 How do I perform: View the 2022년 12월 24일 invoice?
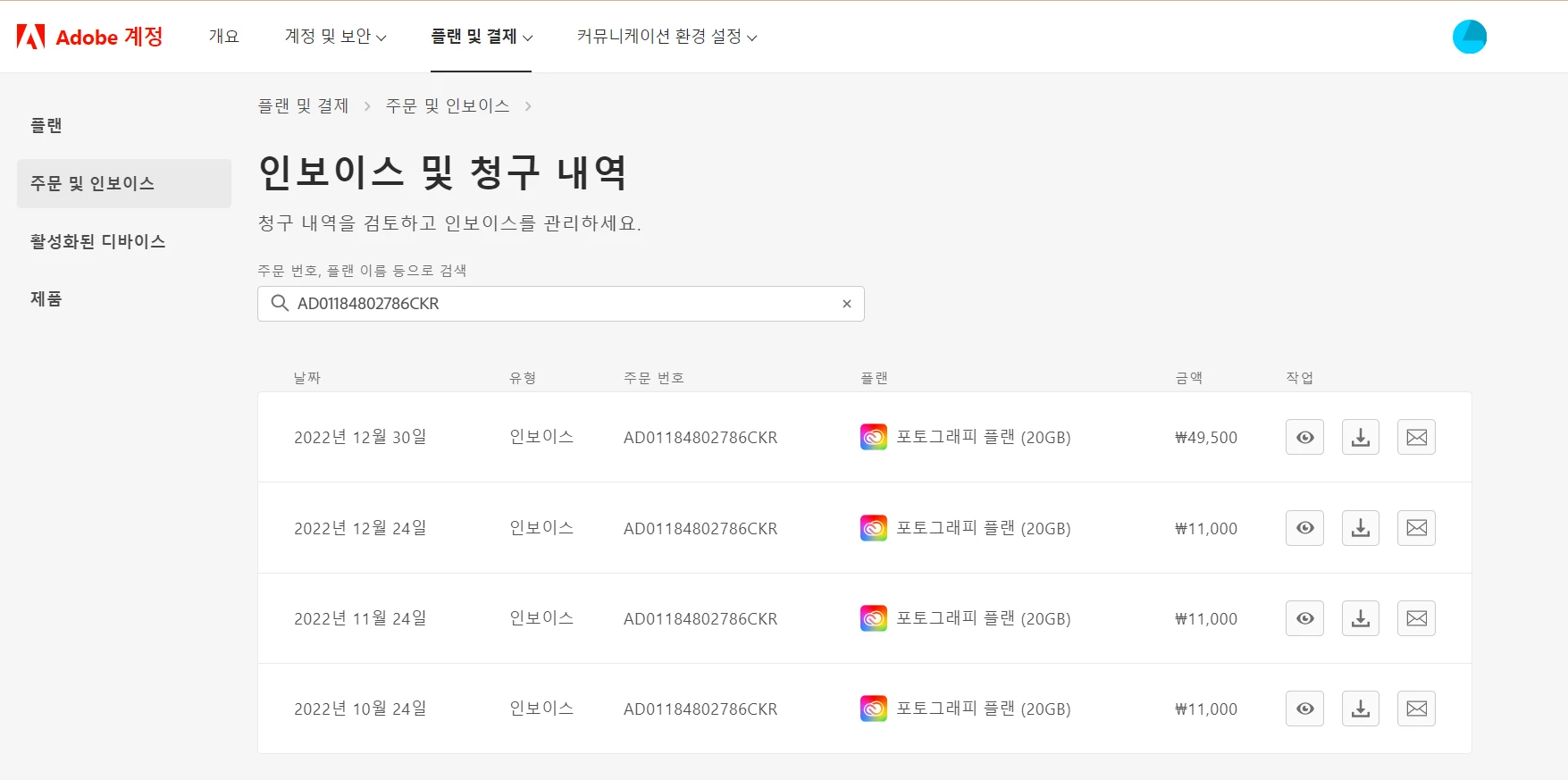coord(1304,528)
